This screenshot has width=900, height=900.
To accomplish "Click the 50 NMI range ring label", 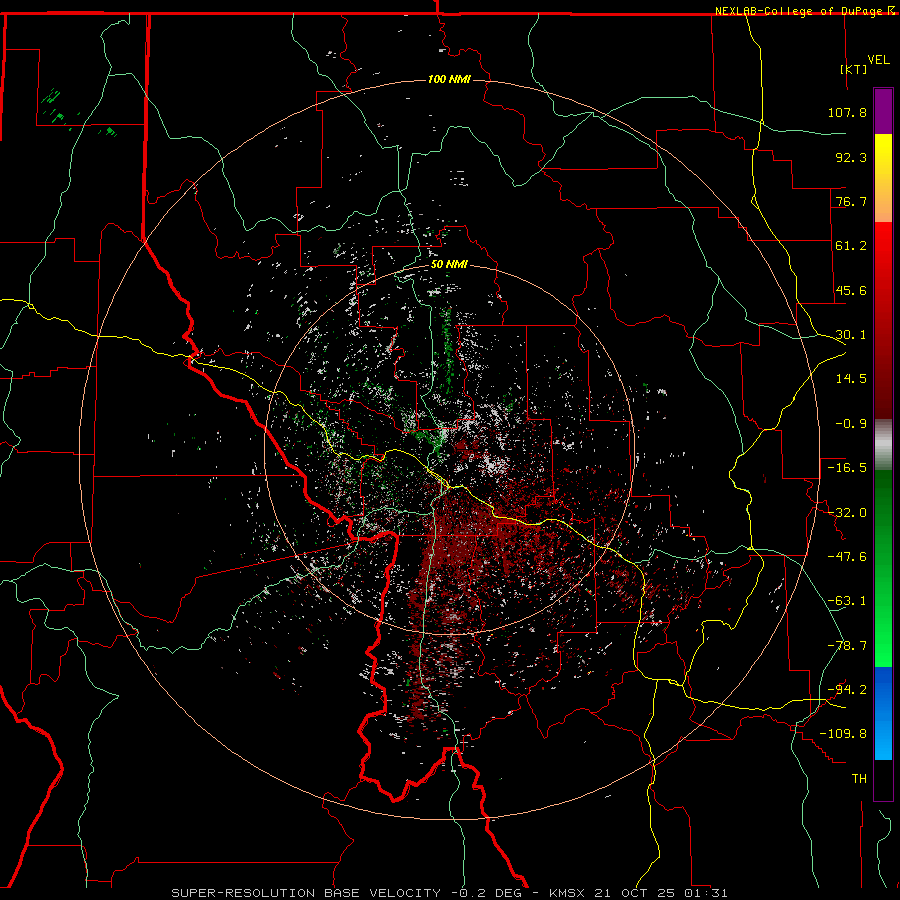I will click(x=449, y=265).
